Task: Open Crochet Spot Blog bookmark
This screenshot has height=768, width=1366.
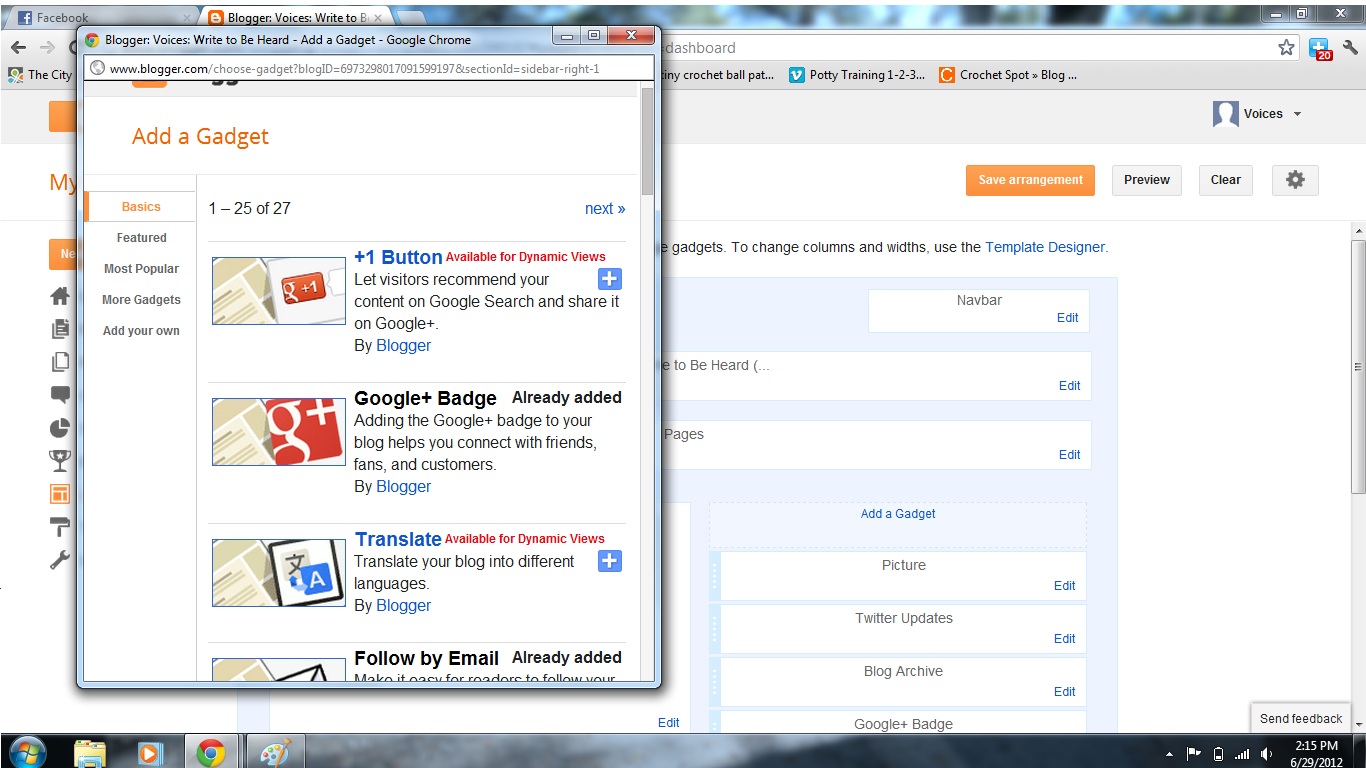Action: point(1008,75)
